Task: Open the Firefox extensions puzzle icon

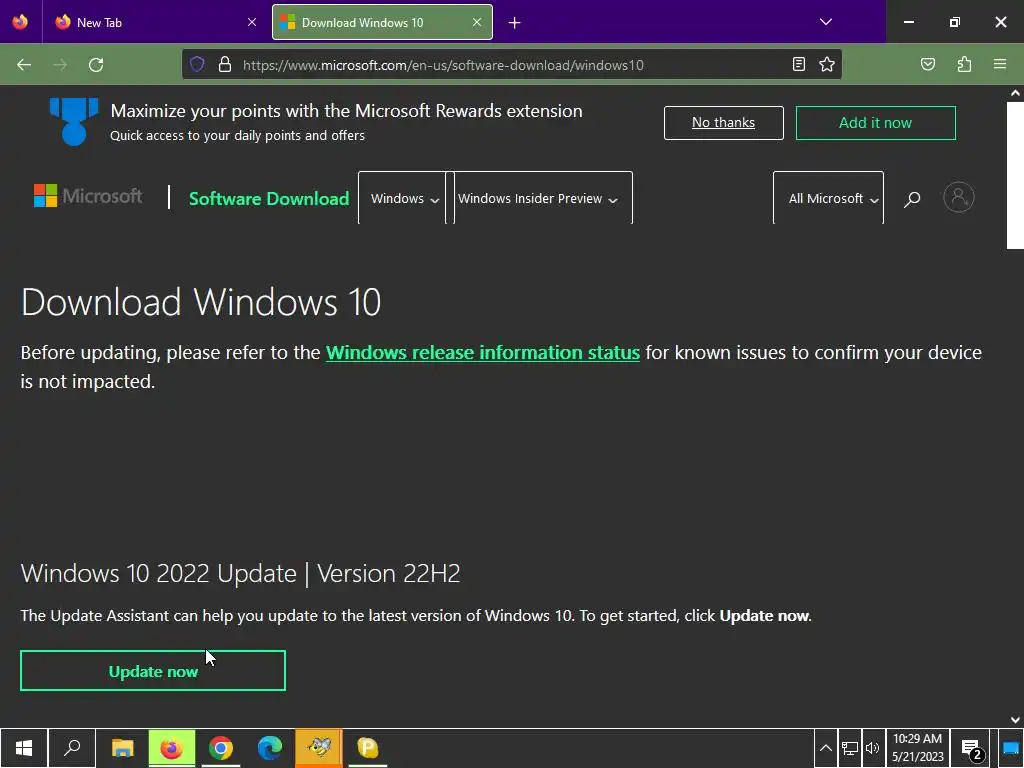Action: tap(964, 64)
